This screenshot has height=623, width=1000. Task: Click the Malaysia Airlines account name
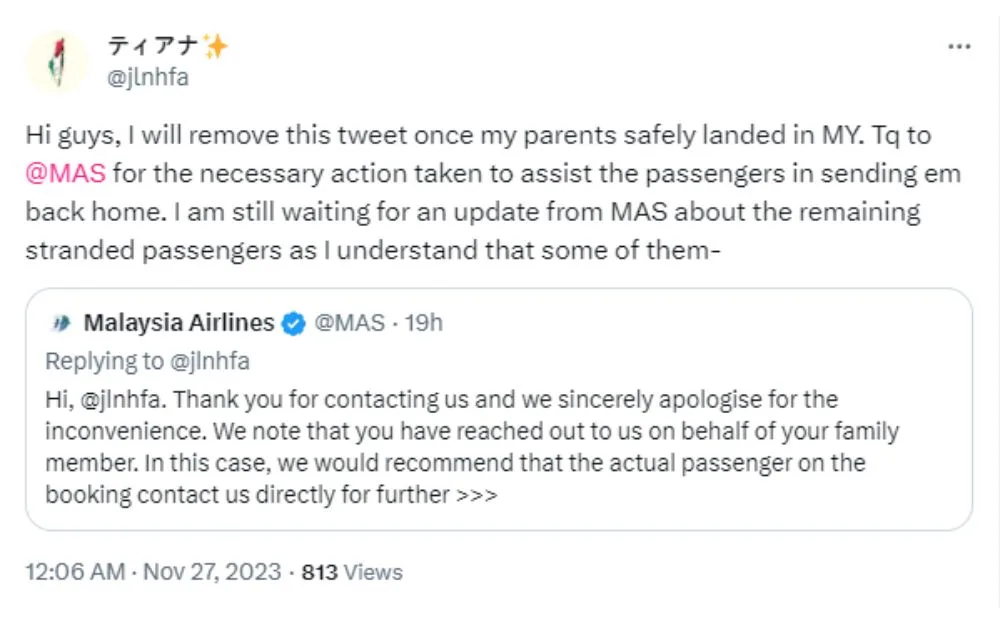click(x=179, y=323)
